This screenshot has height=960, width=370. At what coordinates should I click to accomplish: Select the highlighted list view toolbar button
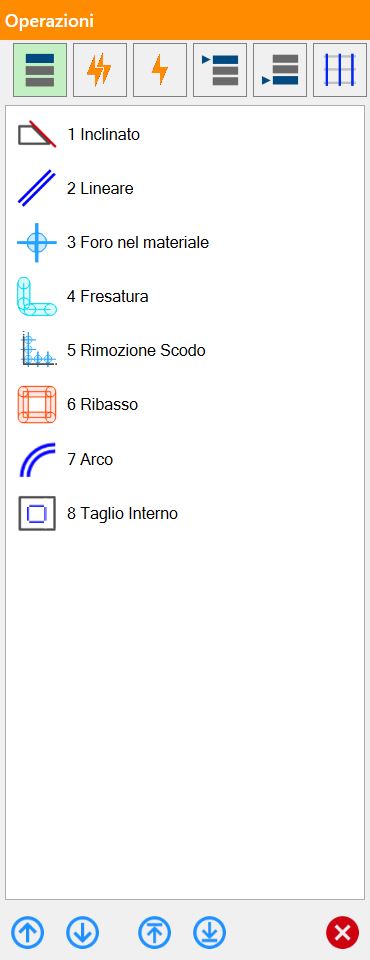coord(40,70)
